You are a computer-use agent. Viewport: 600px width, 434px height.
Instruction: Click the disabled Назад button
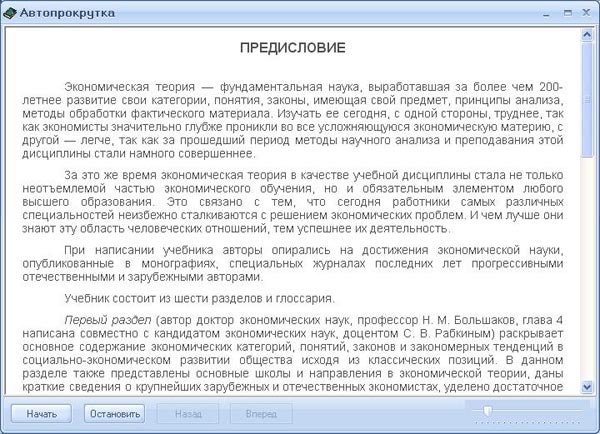click(x=188, y=414)
